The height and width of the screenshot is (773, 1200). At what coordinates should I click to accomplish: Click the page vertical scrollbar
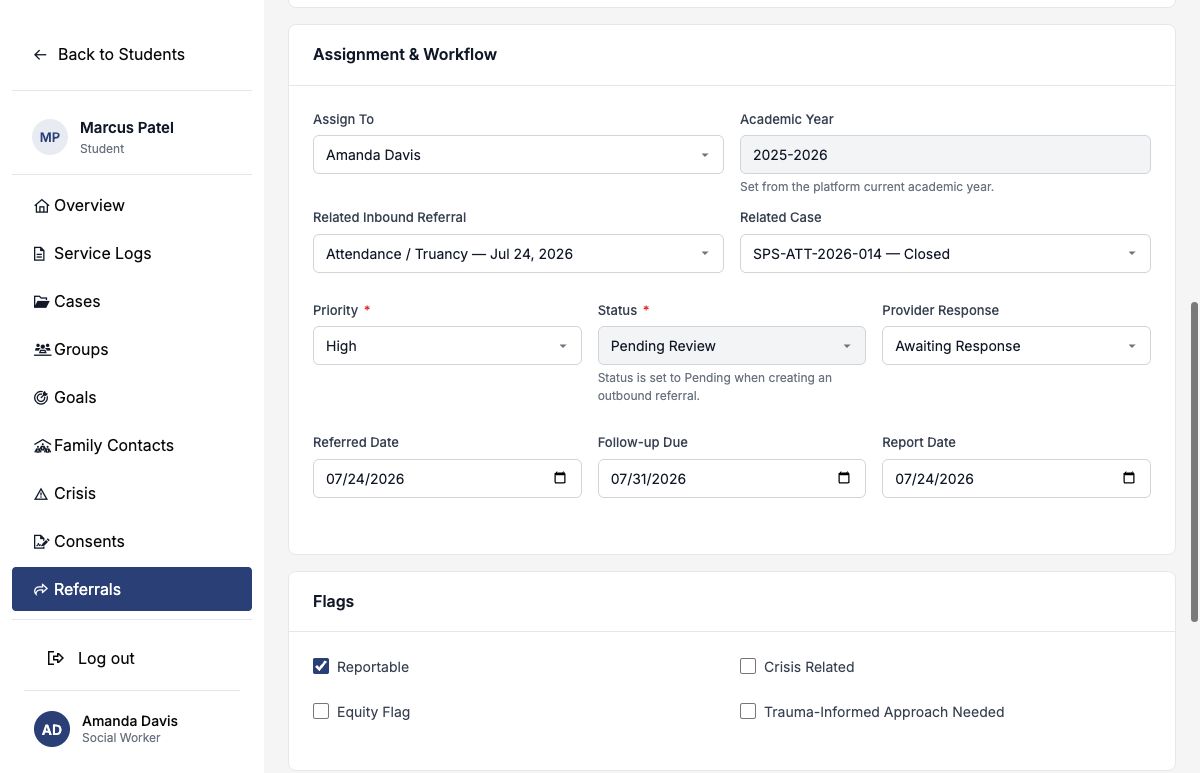(1193, 461)
